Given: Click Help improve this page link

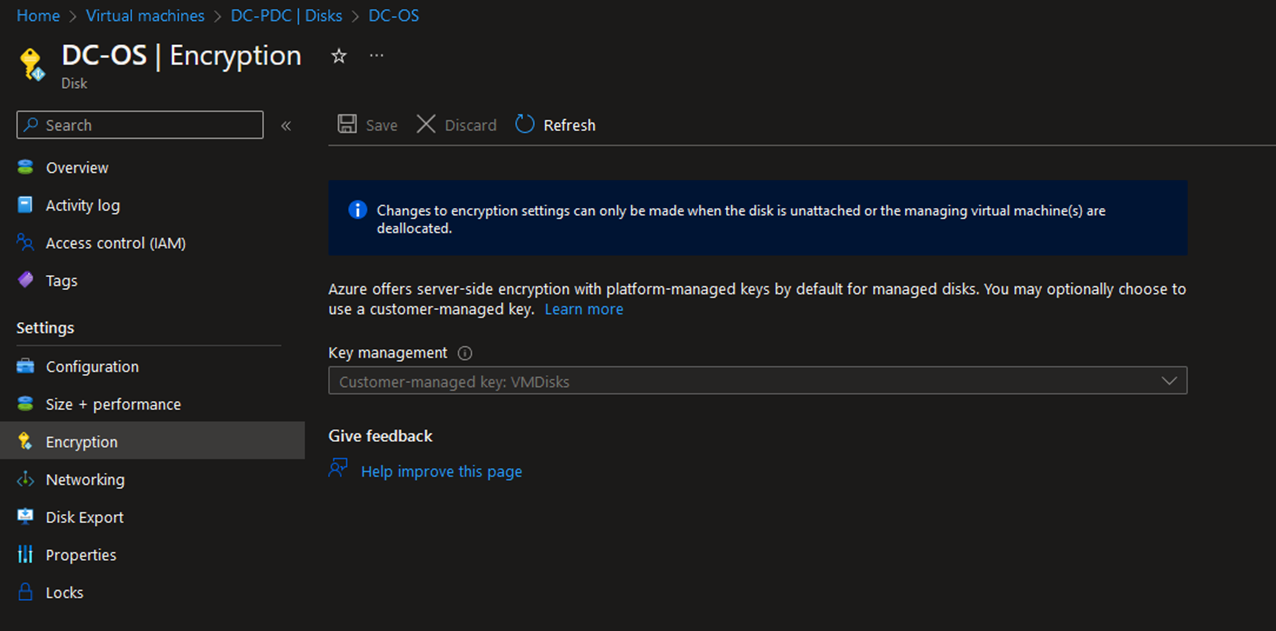Looking at the screenshot, I should (x=441, y=471).
